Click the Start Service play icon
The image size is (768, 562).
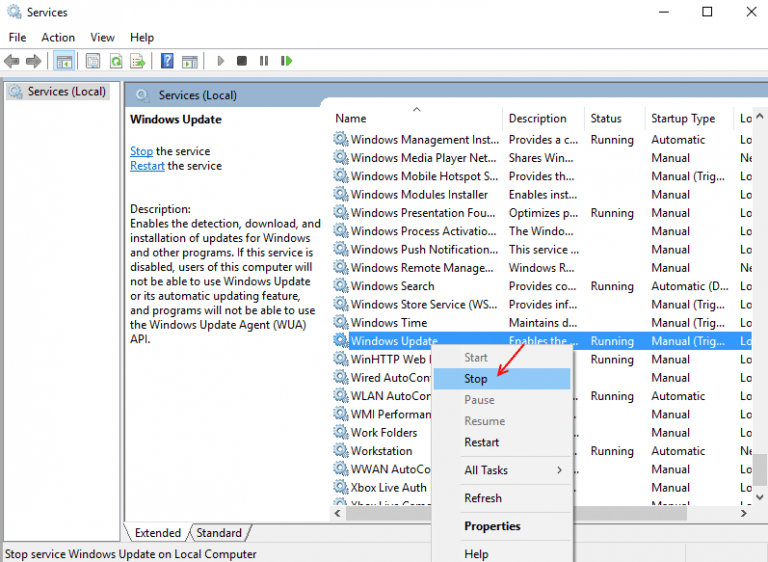(220, 61)
